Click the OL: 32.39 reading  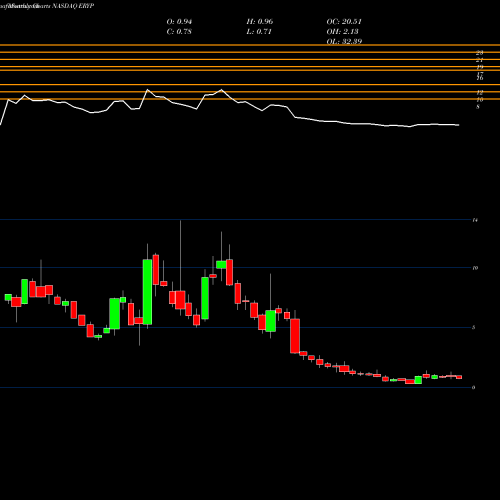[x=344, y=41]
